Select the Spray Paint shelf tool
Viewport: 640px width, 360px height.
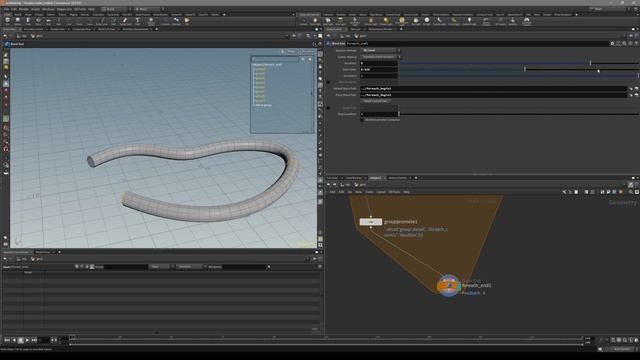[125, 21]
